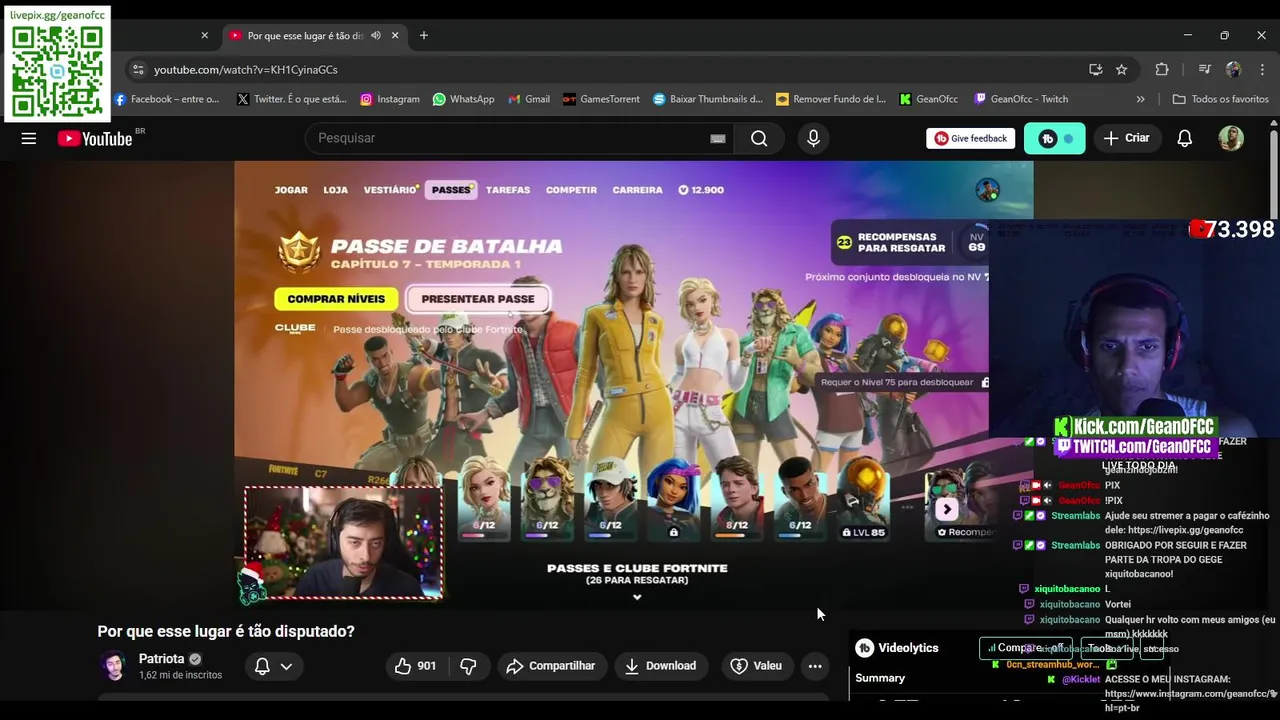Open the on-screen keyboard in search box
The width and height of the screenshot is (1280, 720).
tap(717, 139)
